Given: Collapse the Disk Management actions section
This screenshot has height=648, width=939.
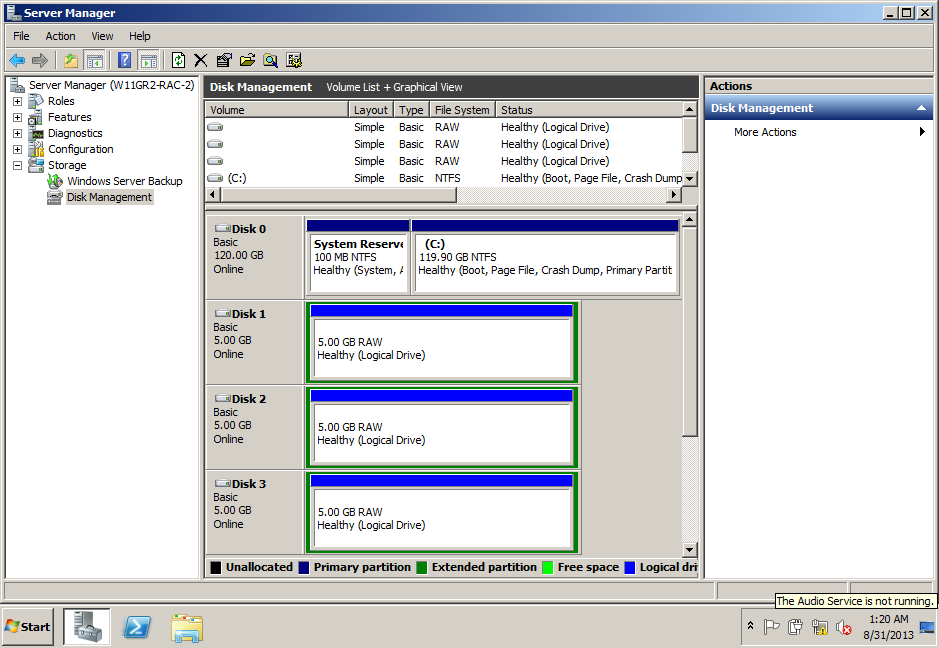Looking at the screenshot, I should pyautogui.click(x=921, y=108).
